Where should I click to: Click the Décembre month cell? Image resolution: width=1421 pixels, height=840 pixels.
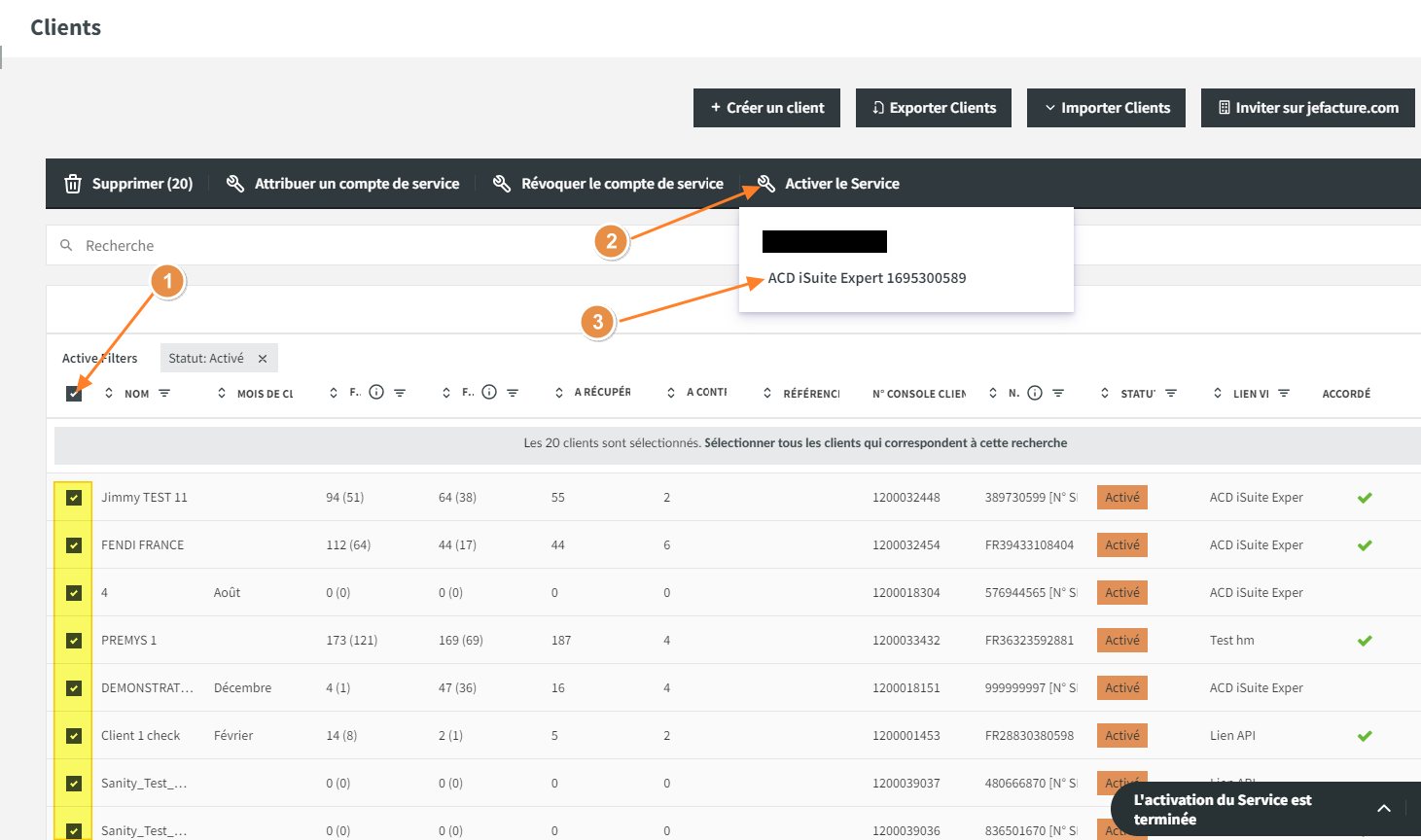click(242, 688)
